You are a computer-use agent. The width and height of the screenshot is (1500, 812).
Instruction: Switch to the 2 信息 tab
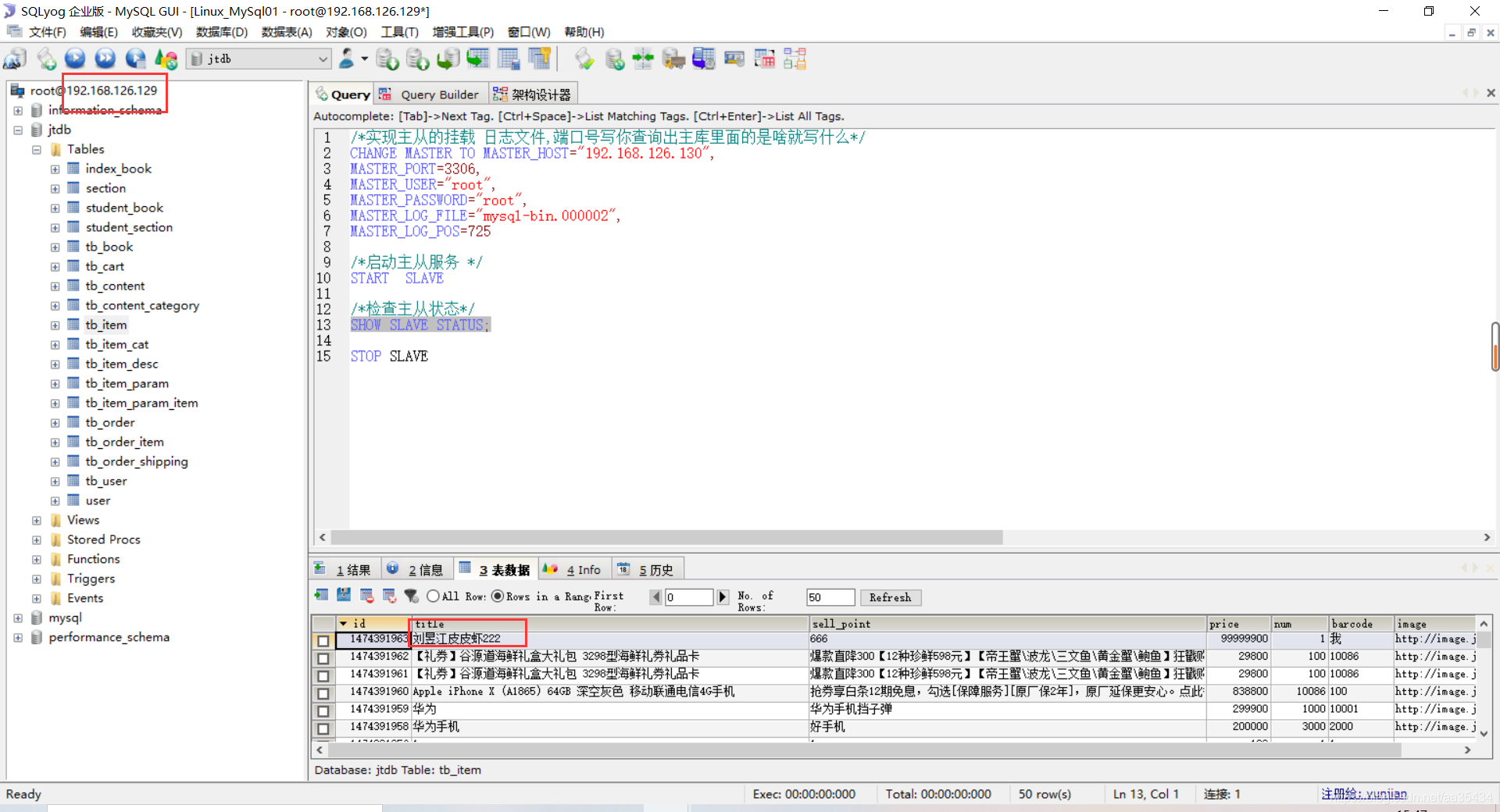tap(416, 569)
